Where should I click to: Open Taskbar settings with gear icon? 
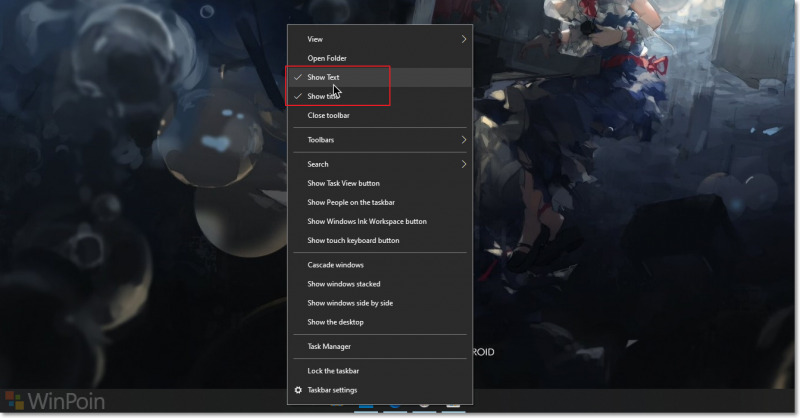click(380, 390)
